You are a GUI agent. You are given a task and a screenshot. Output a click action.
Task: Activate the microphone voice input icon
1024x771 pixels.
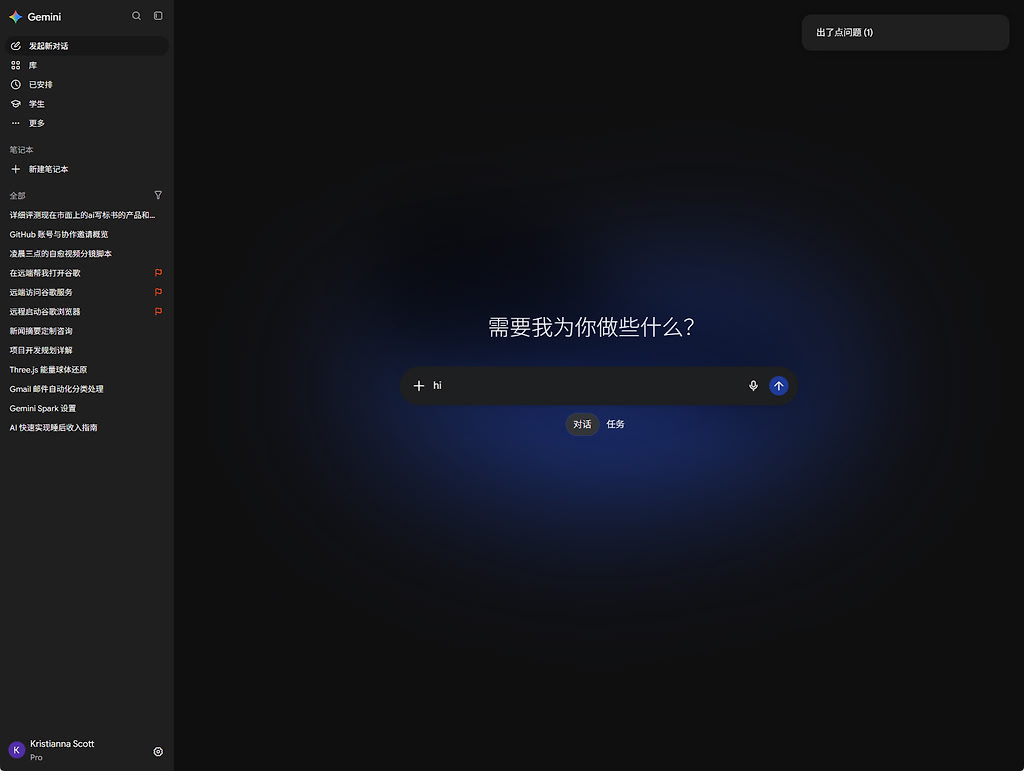tap(753, 386)
